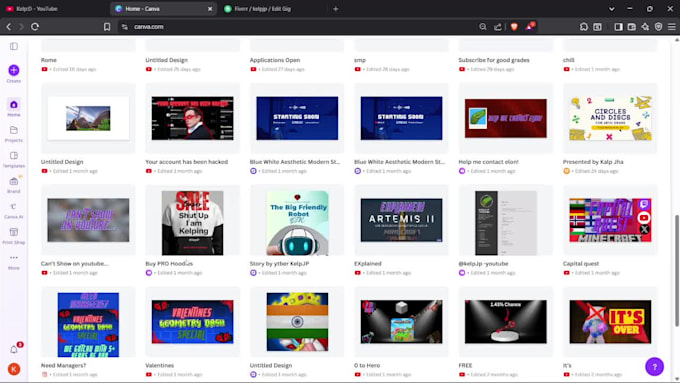Open Canva AI in sidebar
Image resolution: width=680 pixels, height=383 pixels.
coord(14,210)
